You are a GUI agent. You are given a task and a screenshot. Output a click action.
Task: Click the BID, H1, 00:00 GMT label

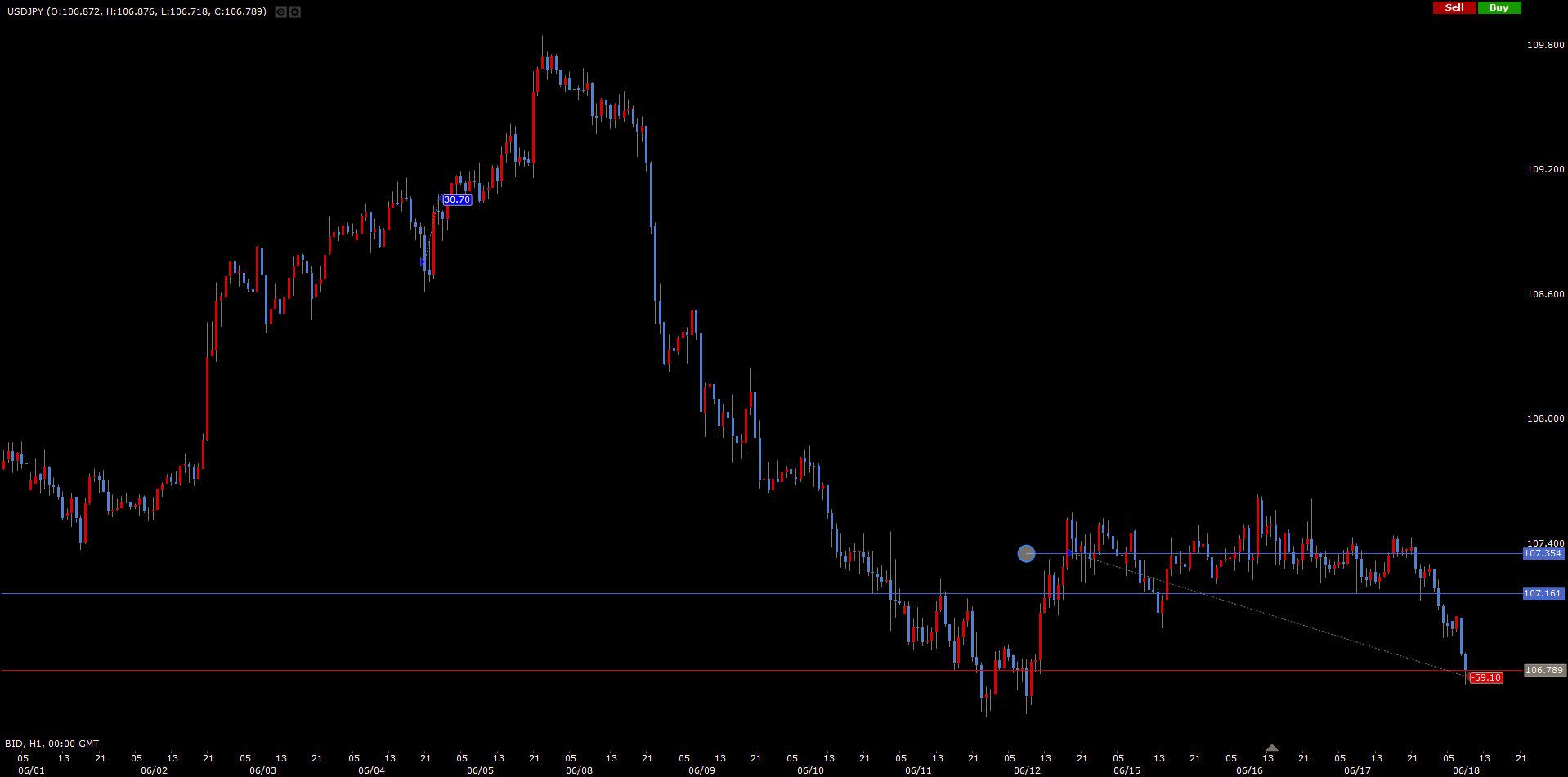pos(52,744)
